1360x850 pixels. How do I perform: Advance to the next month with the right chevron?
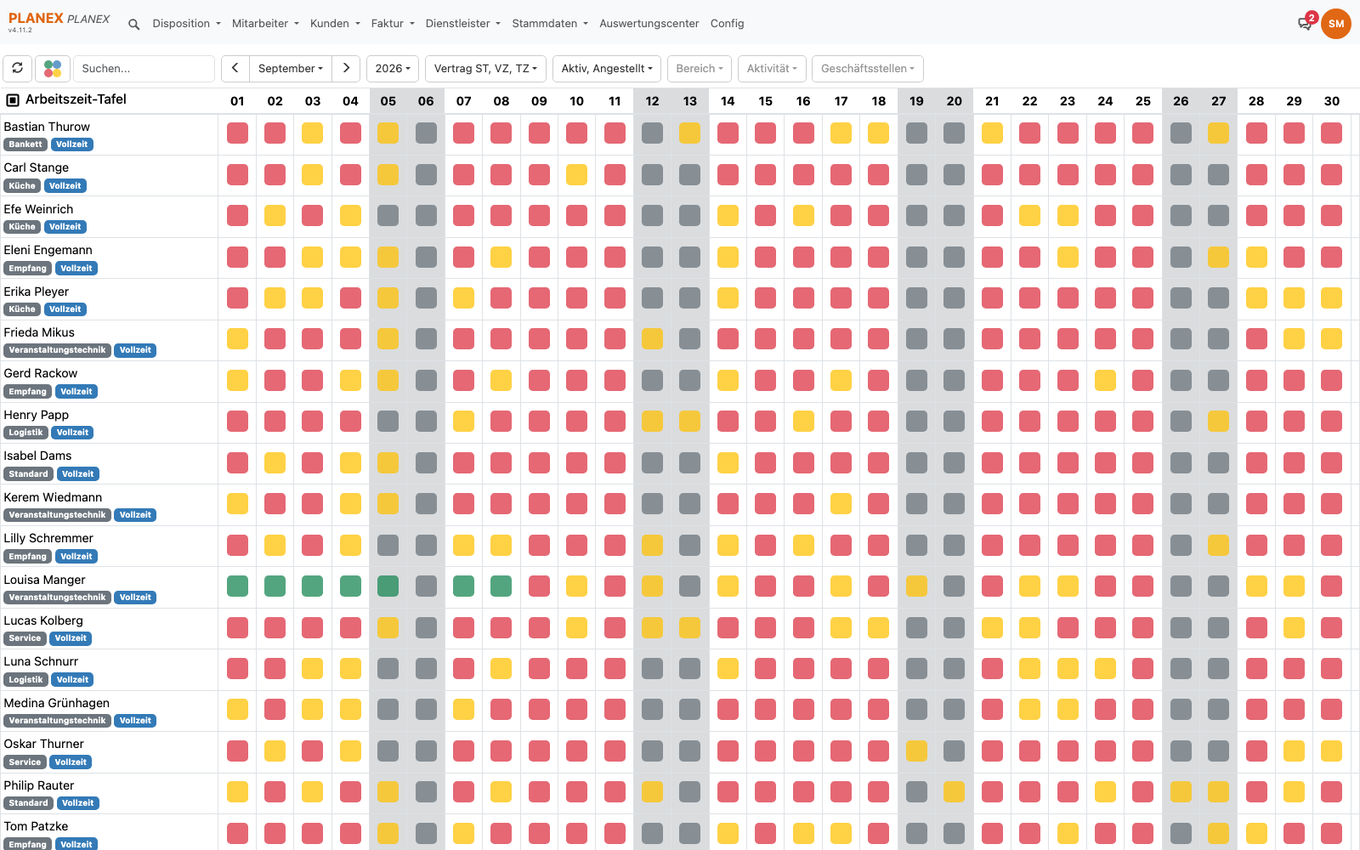pyautogui.click(x=346, y=69)
